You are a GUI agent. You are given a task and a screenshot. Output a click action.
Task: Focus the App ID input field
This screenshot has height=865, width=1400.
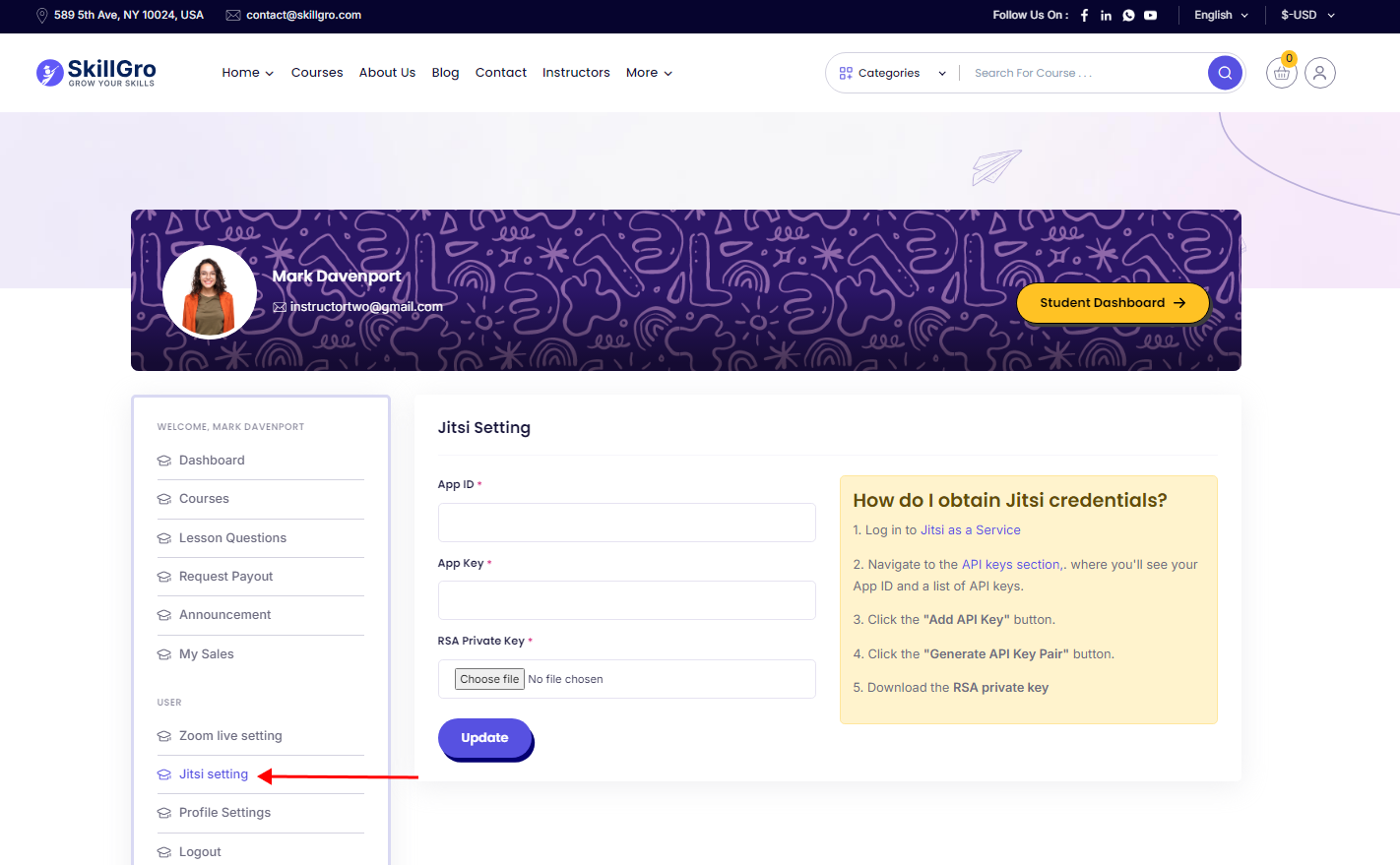pos(626,523)
